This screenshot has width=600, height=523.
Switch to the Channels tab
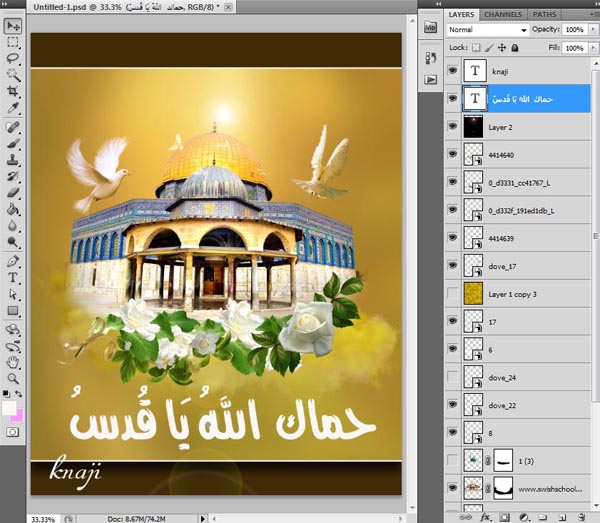pyautogui.click(x=503, y=15)
